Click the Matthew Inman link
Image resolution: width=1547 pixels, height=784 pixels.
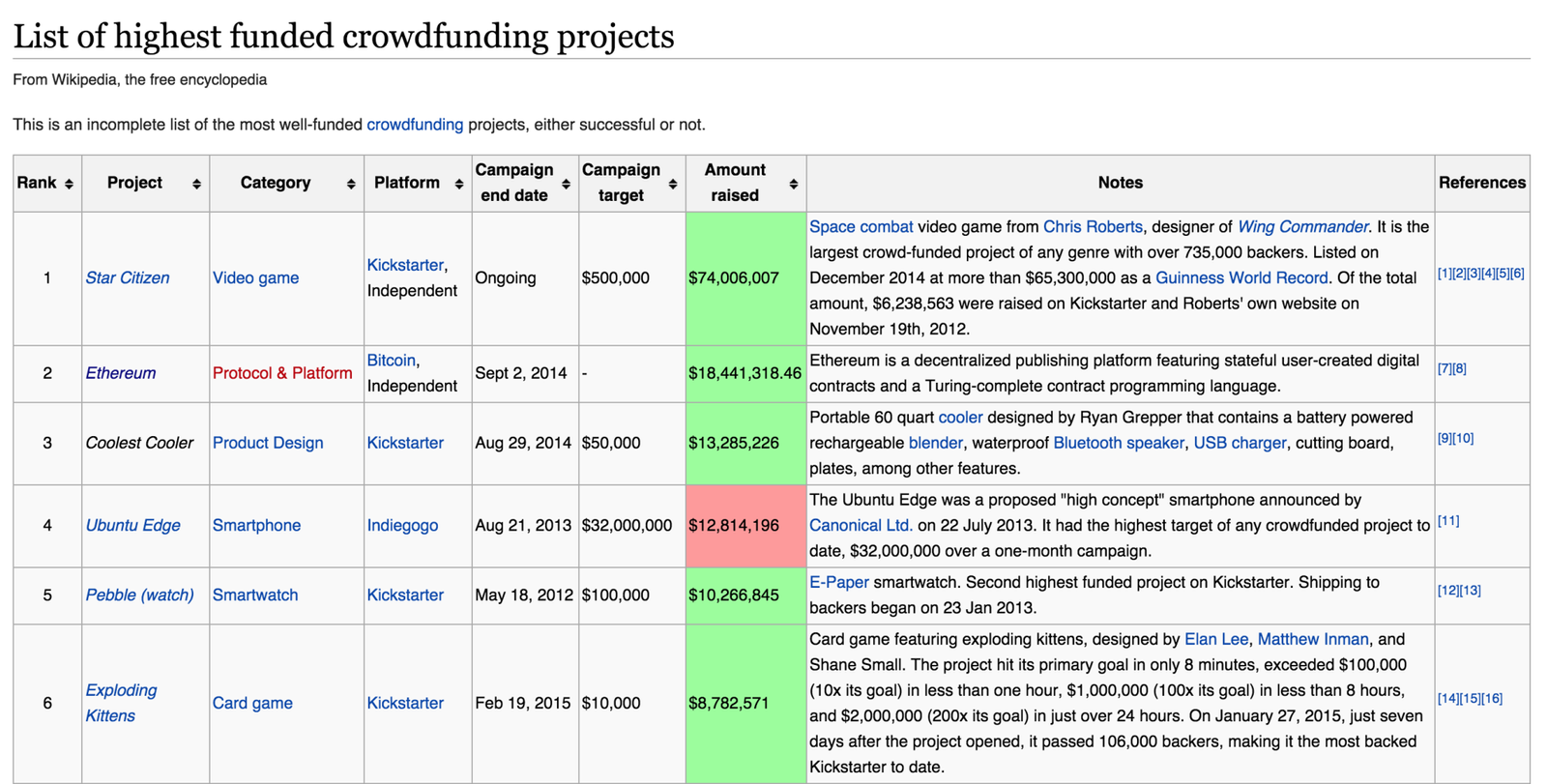(1313, 640)
